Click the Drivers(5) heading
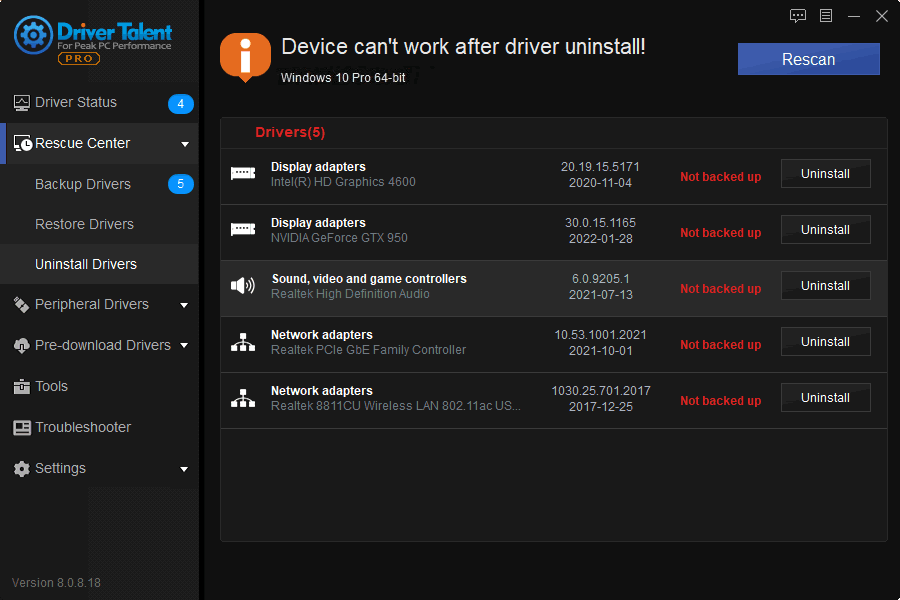This screenshot has width=900, height=600. coord(290,133)
